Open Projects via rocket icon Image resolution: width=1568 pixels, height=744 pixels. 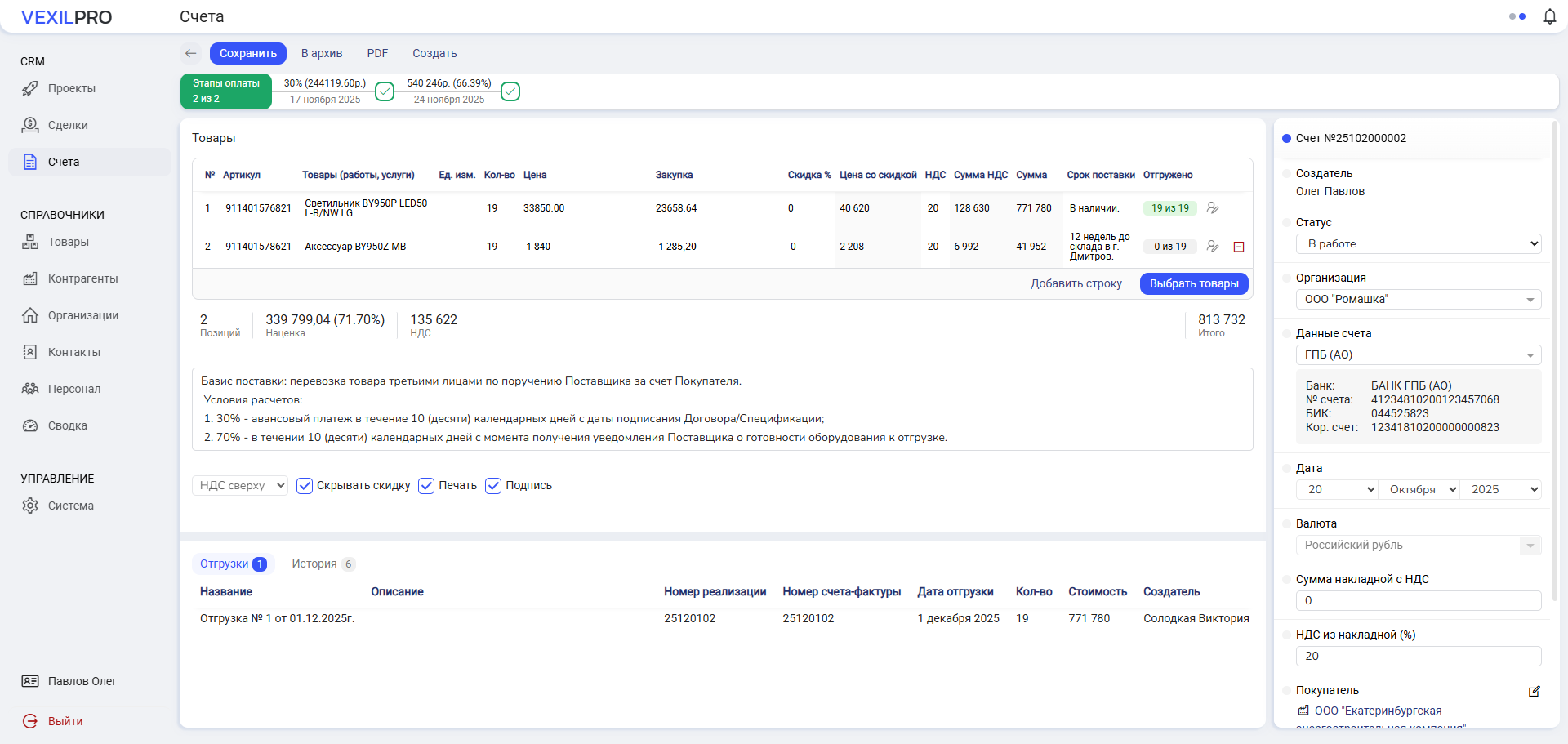[x=30, y=88]
